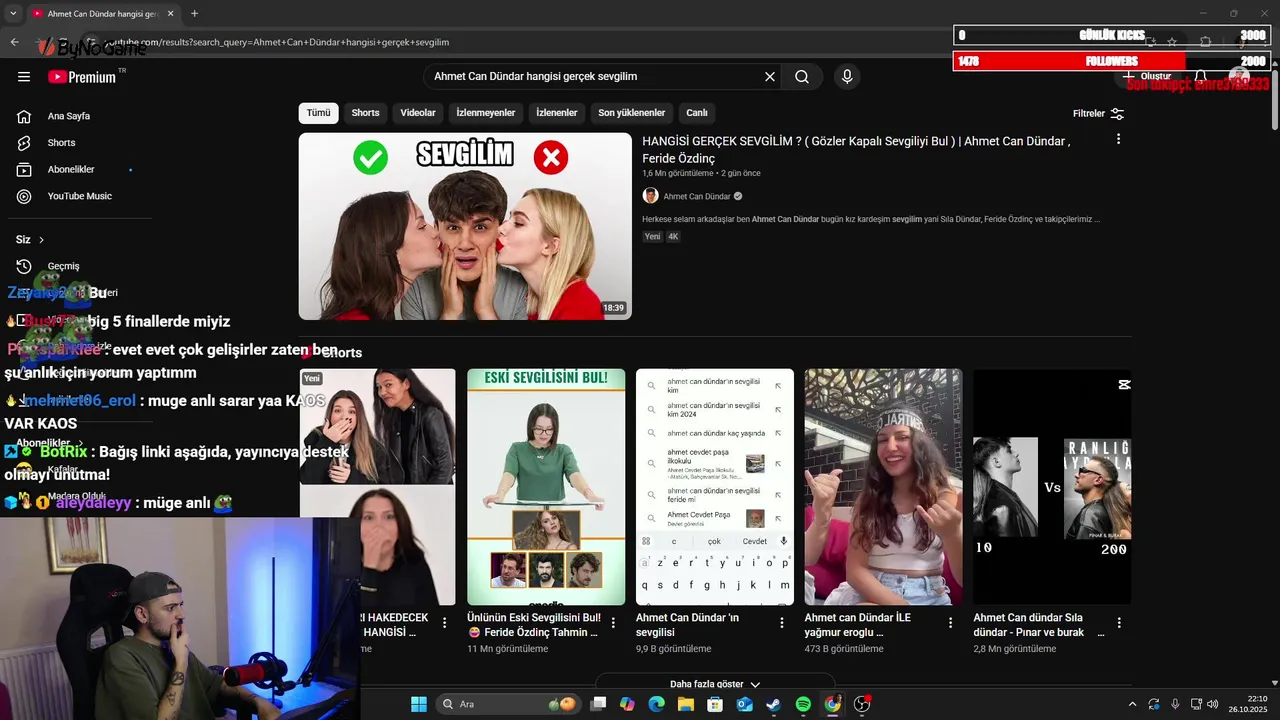Run the search with the magnifier button
The image size is (1280, 720).
802,77
